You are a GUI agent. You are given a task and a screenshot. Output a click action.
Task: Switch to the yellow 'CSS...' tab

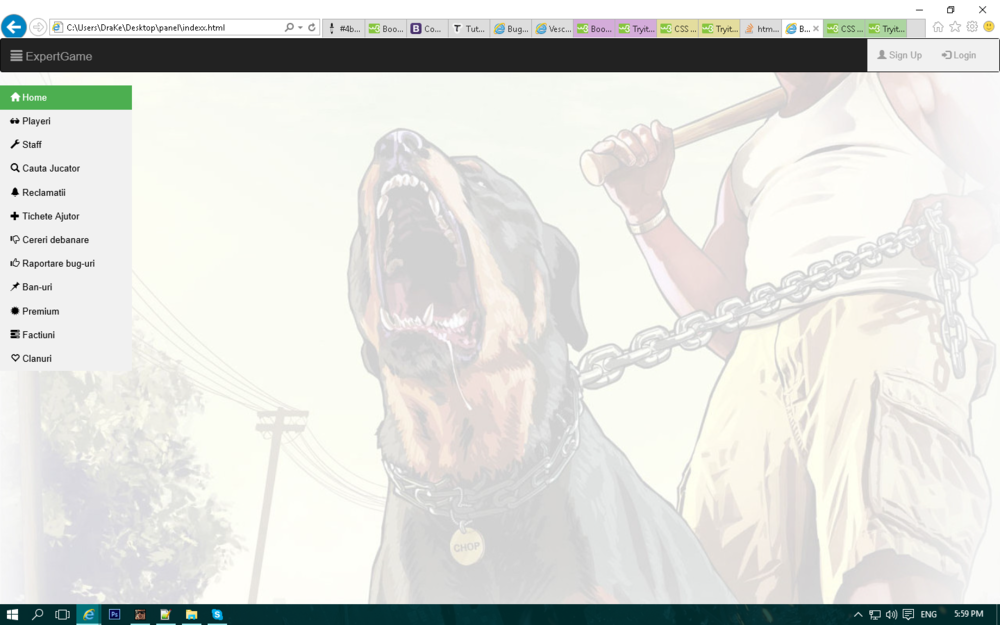[677, 28]
